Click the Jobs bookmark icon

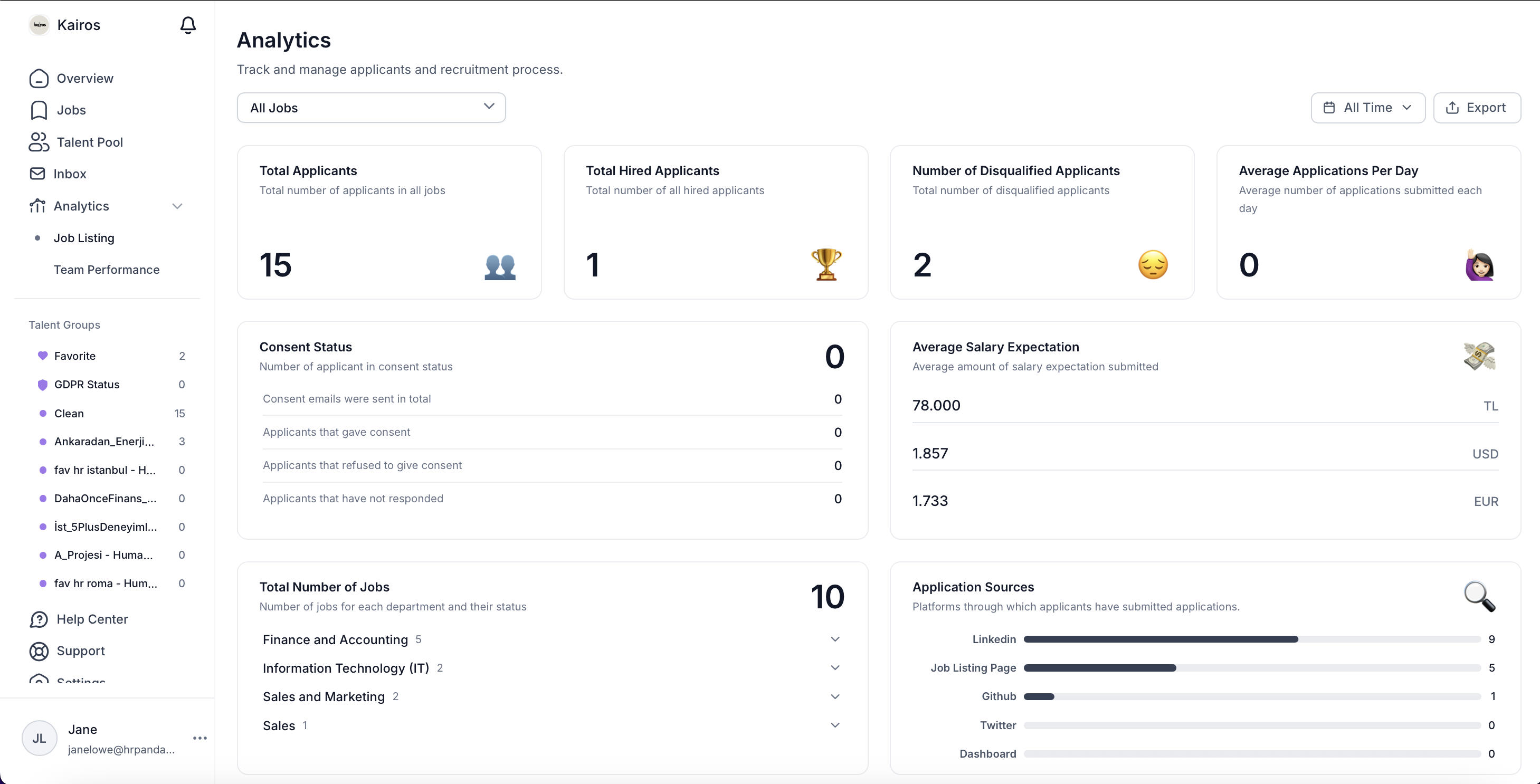pyautogui.click(x=39, y=110)
